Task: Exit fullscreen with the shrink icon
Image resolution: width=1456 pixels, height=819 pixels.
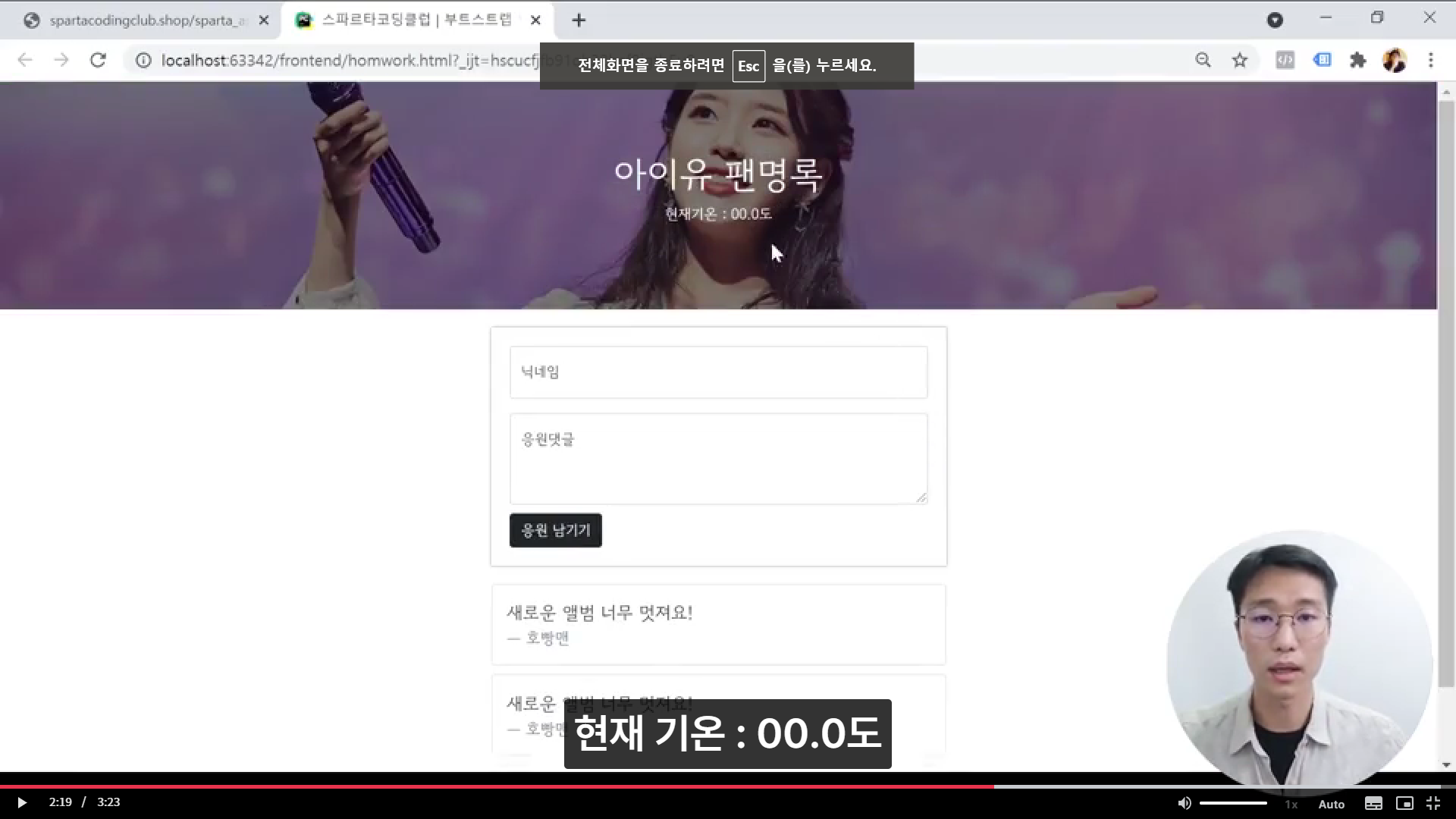Action: point(1433,804)
